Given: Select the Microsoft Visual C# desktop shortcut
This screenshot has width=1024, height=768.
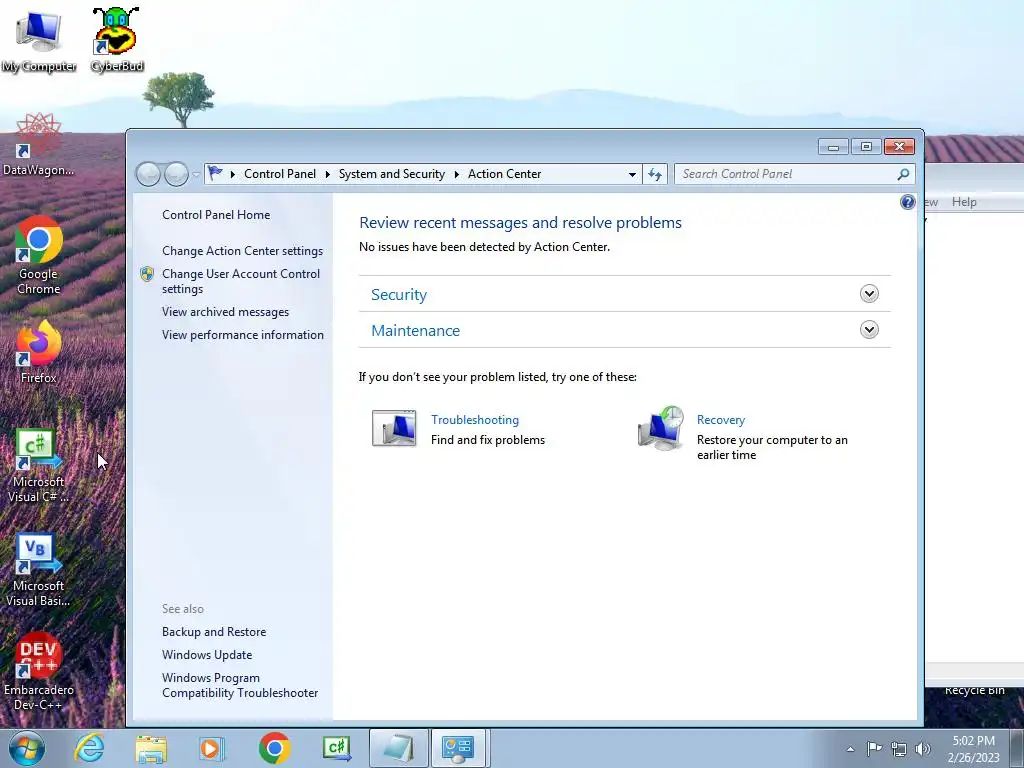Looking at the screenshot, I should pos(39,466).
